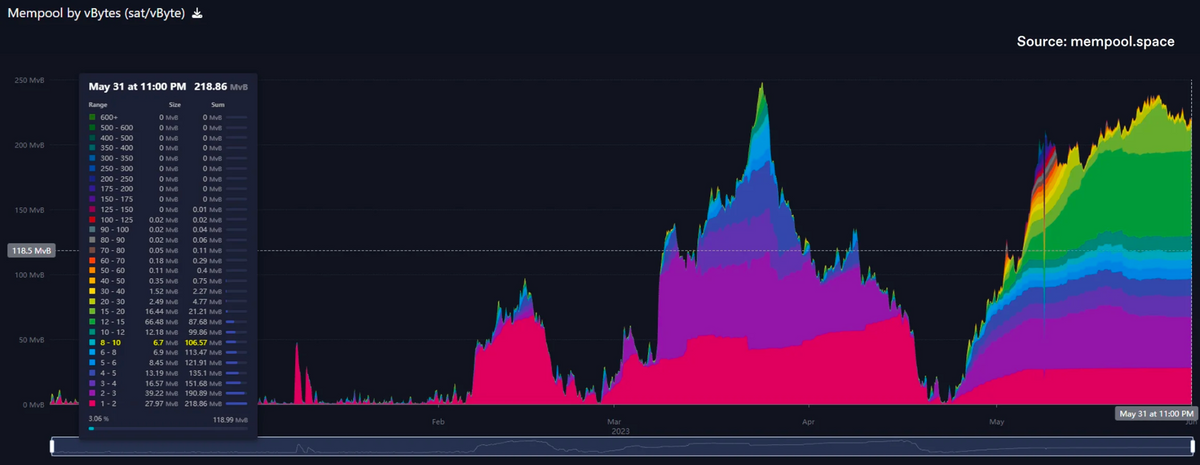Click the download icon beside chart title
The height and width of the screenshot is (465, 1200).
click(197, 13)
